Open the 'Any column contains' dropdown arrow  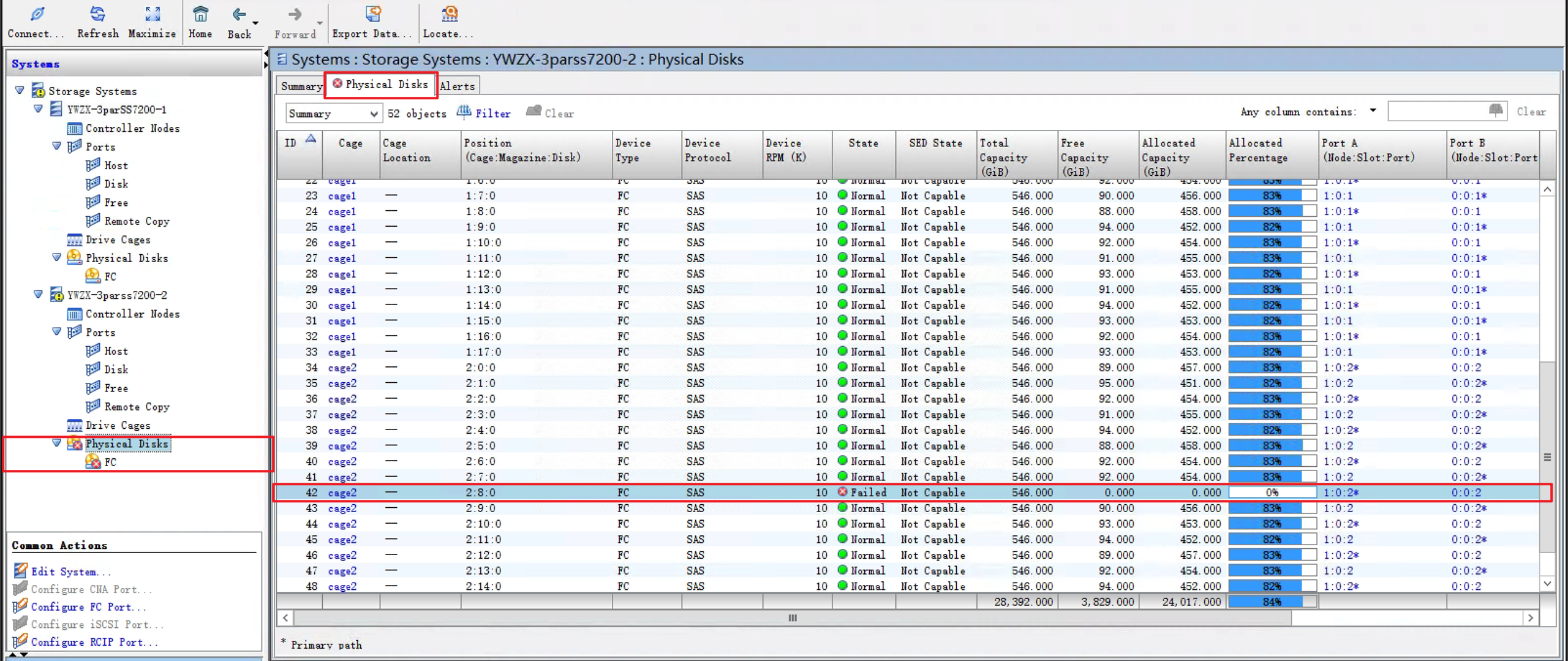1373,111
